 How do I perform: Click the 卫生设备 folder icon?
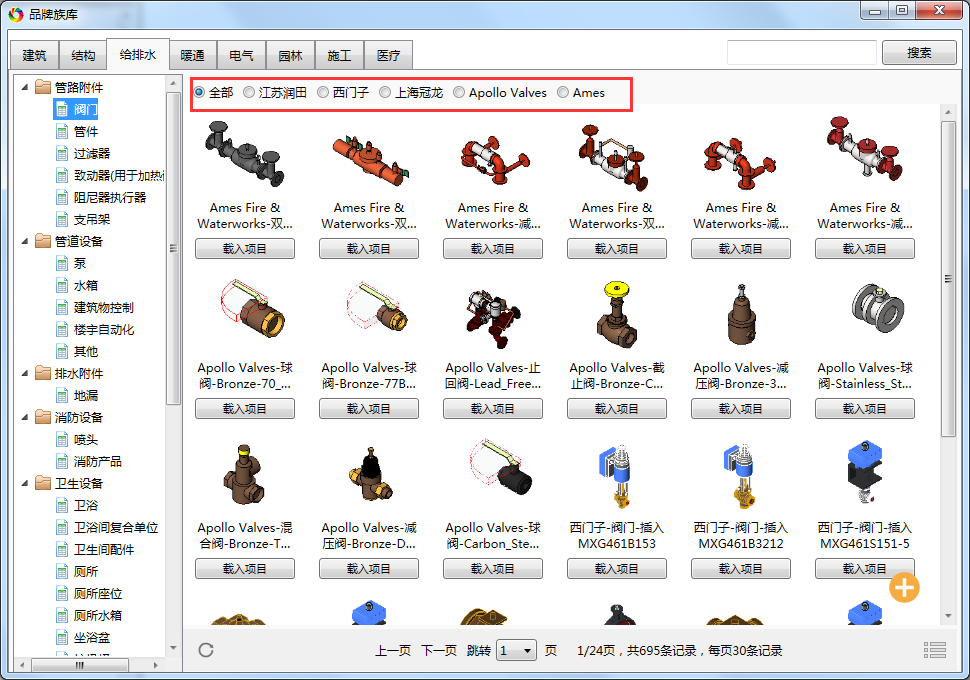[43, 483]
